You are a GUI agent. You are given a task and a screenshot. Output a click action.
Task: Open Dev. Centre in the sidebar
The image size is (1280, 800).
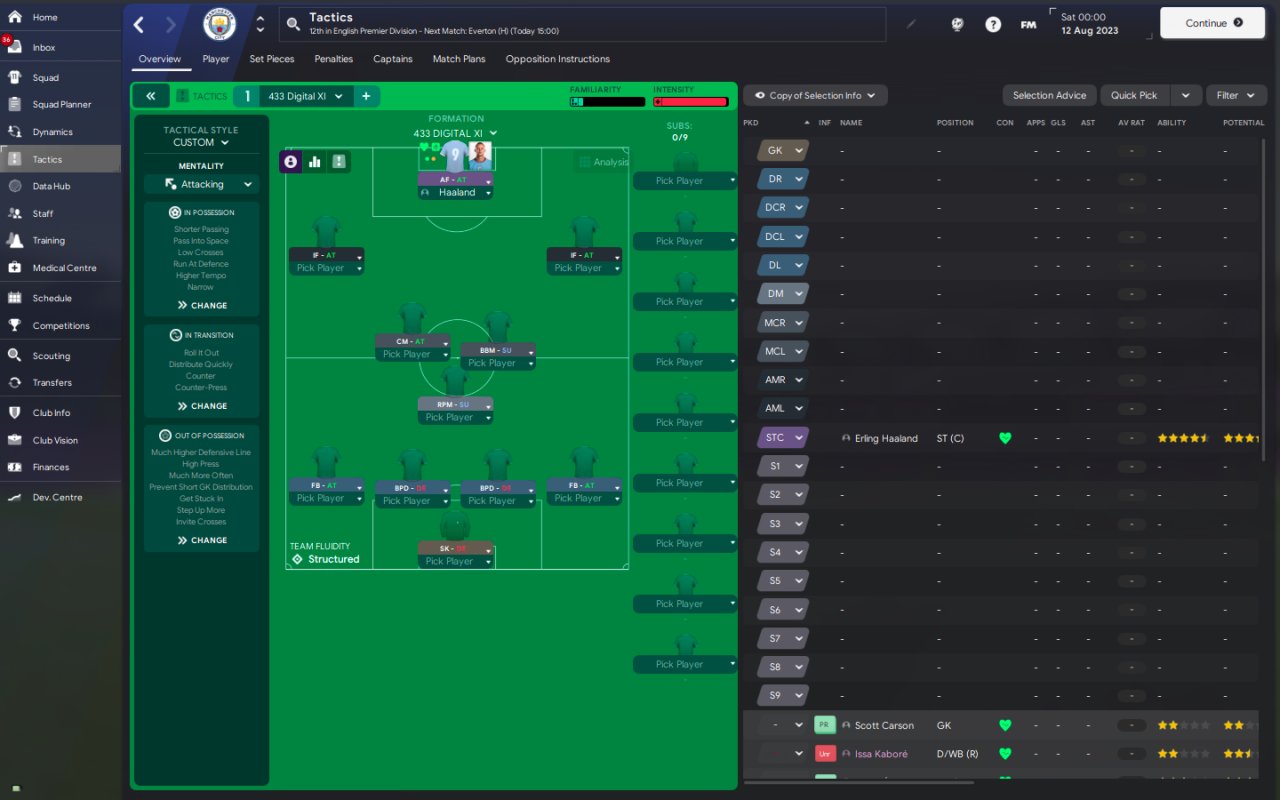point(57,497)
